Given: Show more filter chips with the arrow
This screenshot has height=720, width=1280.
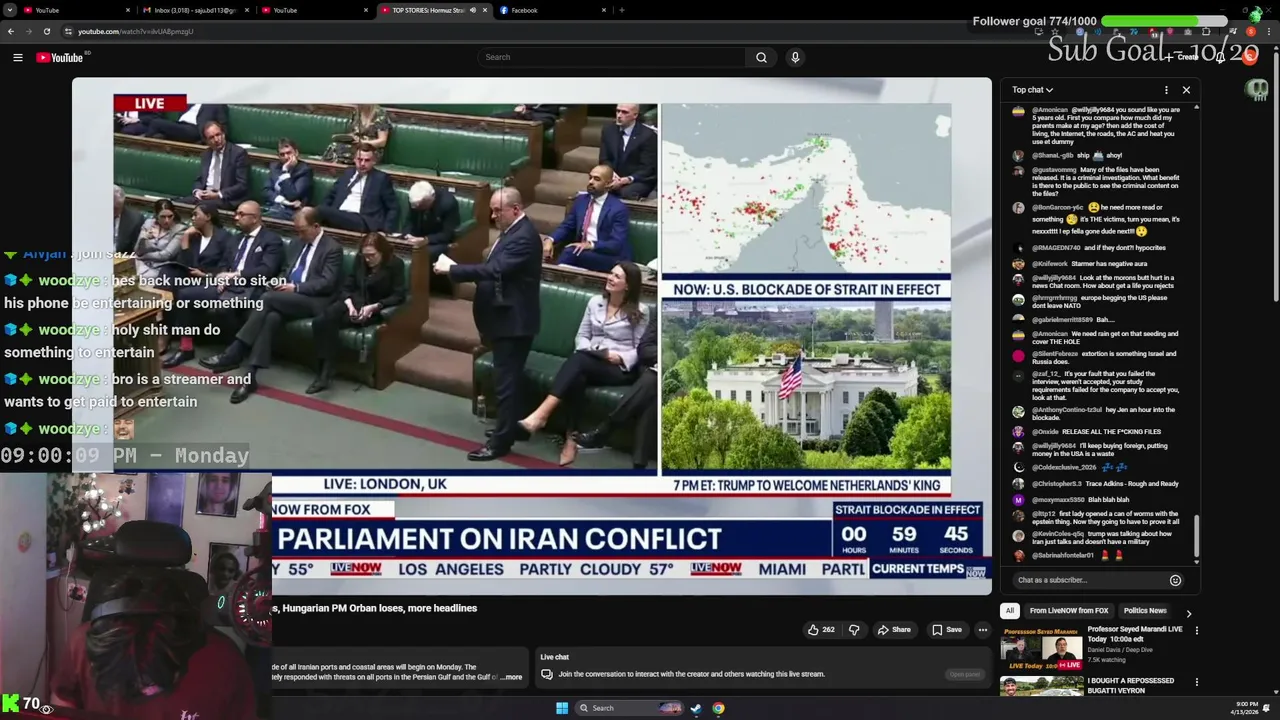Looking at the screenshot, I should tap(1188, 612).
